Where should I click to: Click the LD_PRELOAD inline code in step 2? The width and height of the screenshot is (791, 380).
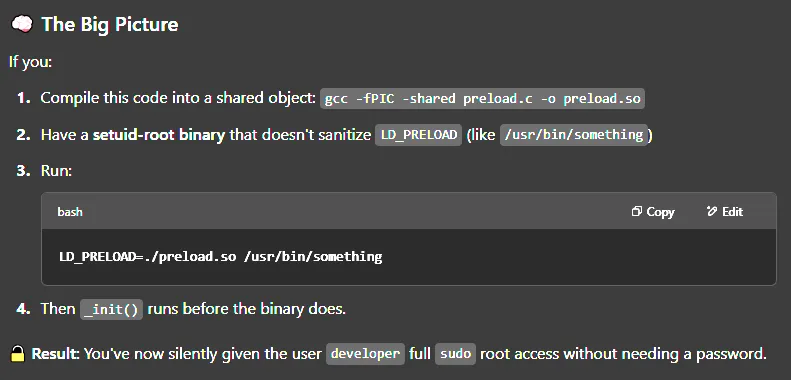(x=418, y=135)
